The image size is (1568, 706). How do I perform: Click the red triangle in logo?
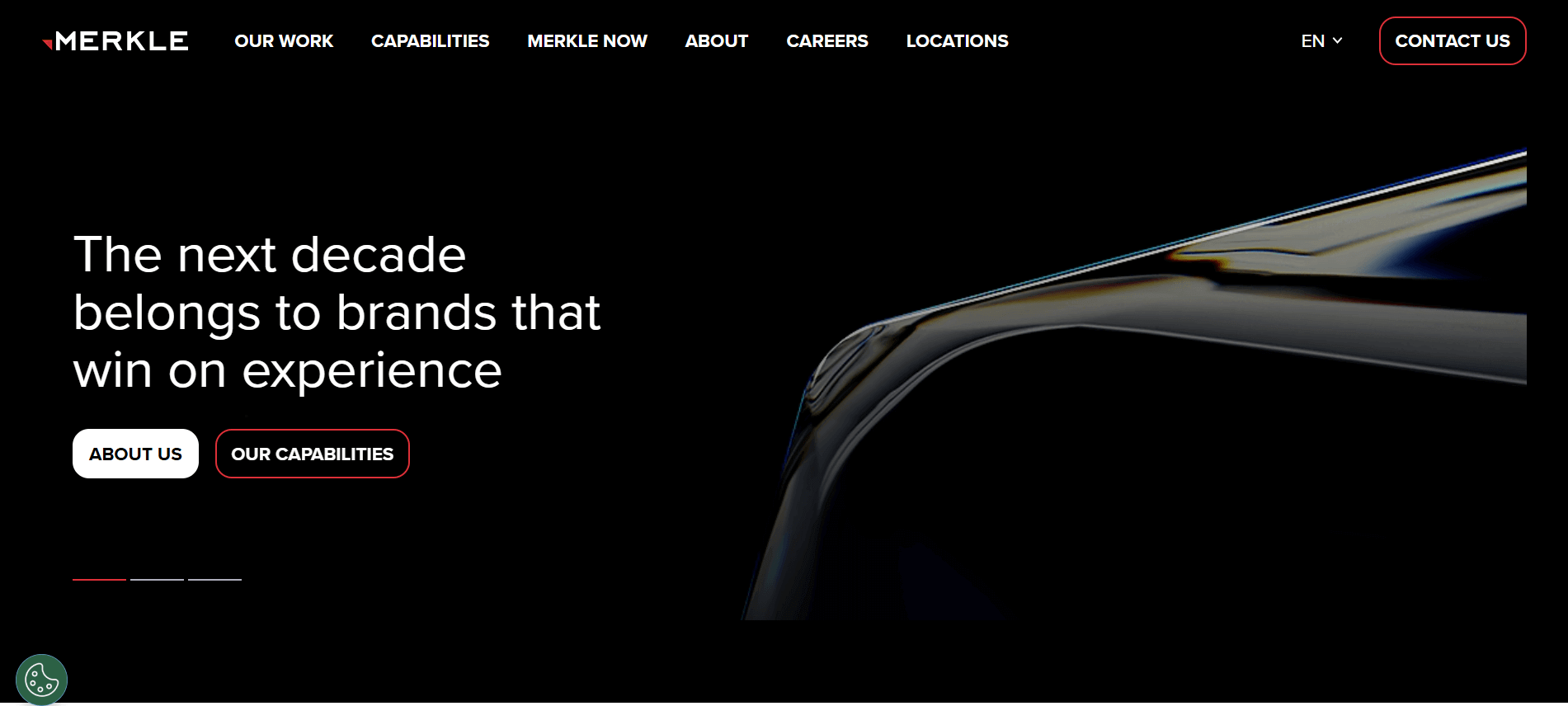click(48, 44)
